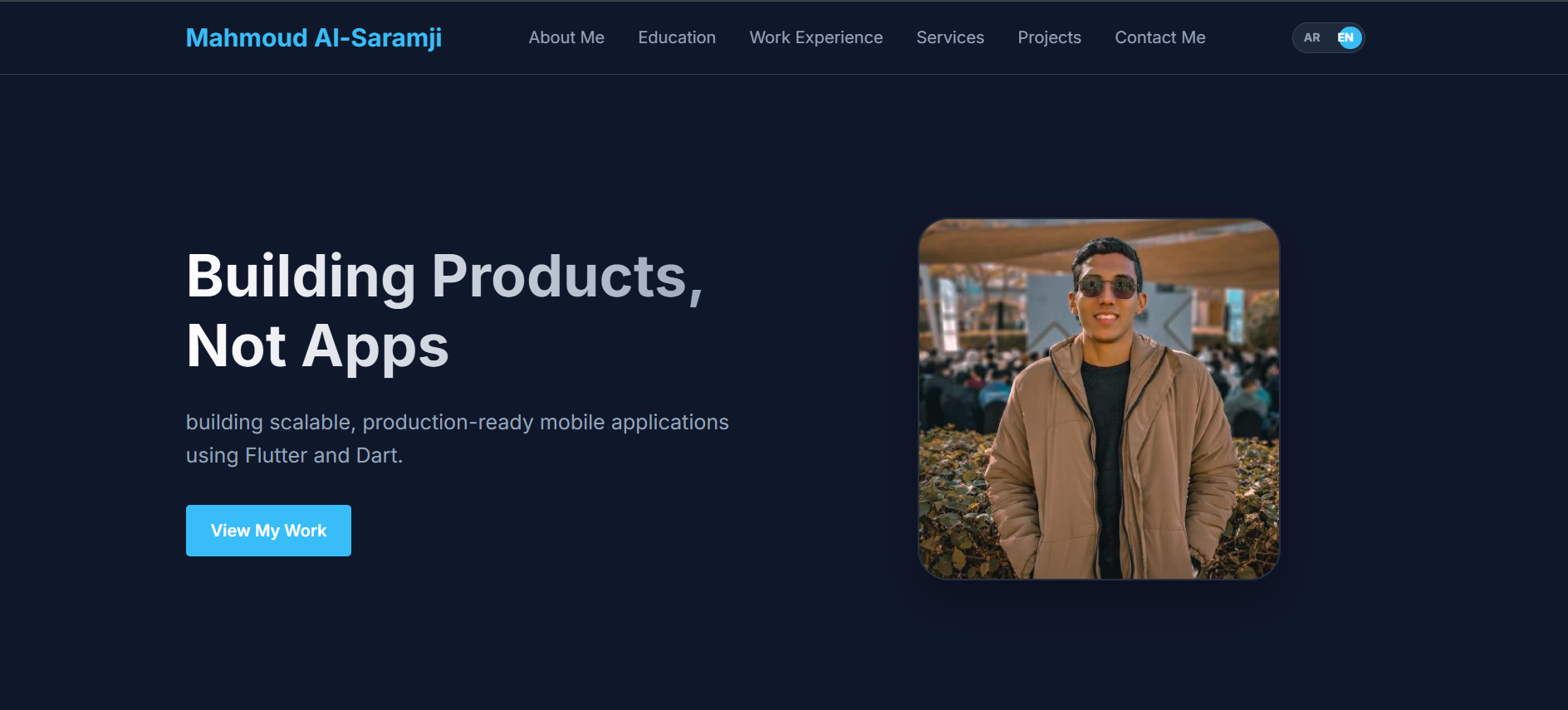Click the word 'Products,' in the headline

[x=568, y=277]
